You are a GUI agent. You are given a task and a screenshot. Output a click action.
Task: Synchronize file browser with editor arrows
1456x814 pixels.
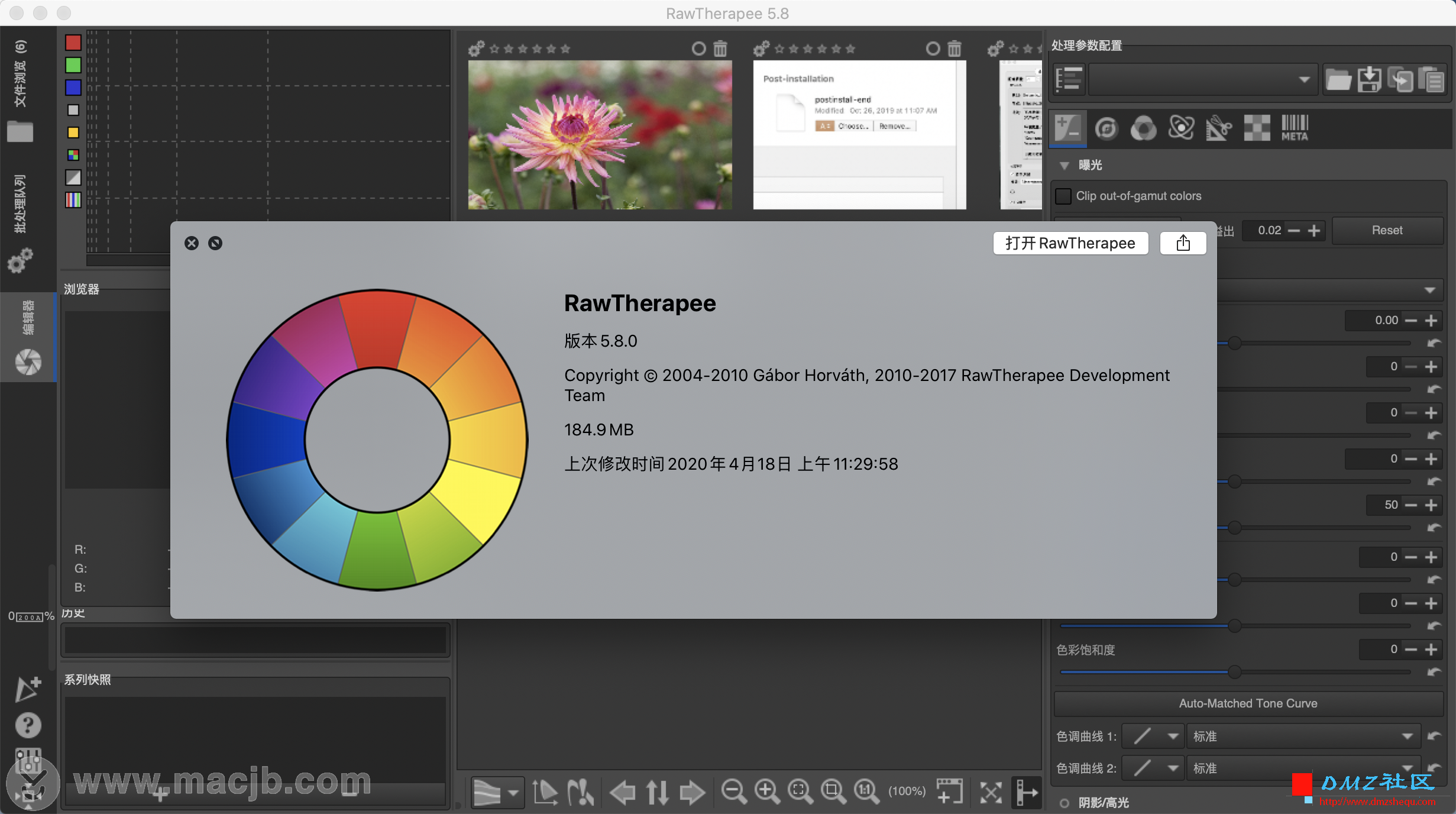pos(657,792)
